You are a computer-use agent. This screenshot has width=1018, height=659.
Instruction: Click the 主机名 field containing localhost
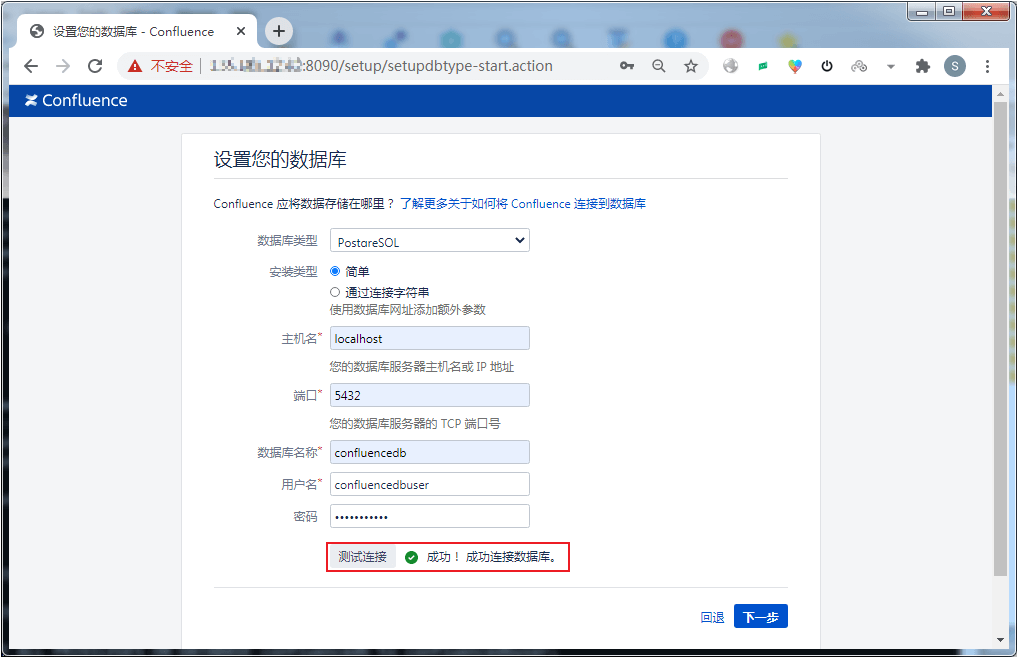(x=430, y=338)
